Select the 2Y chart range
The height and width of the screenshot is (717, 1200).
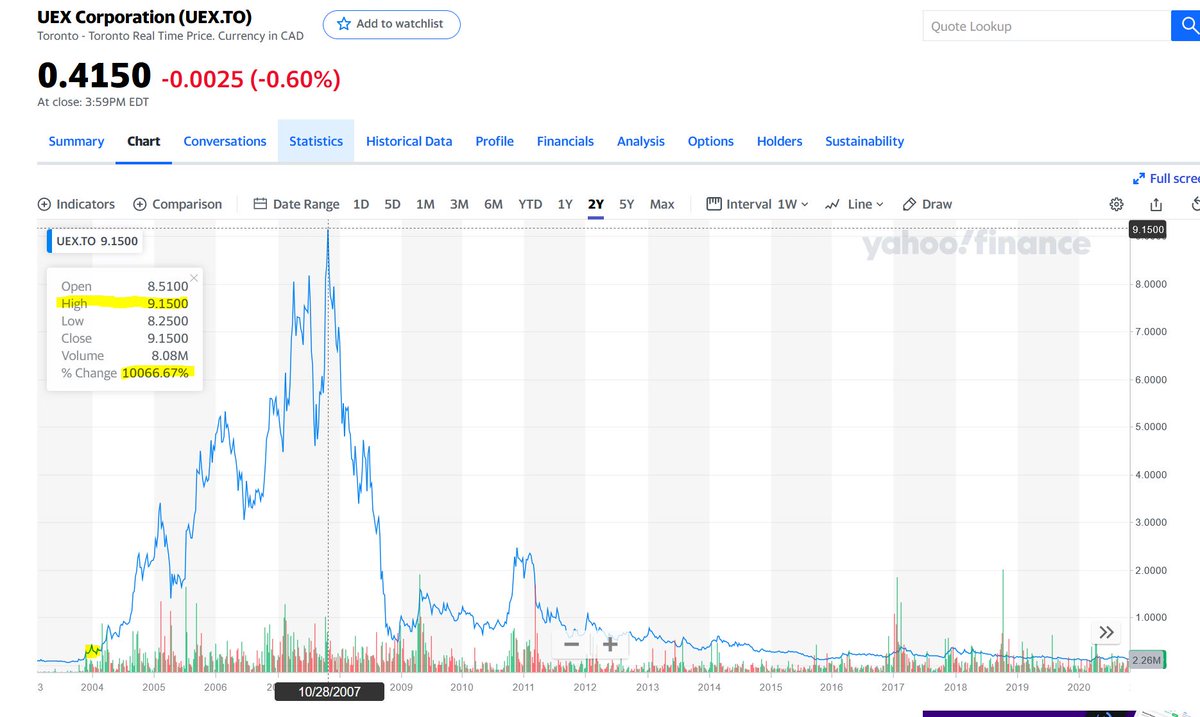click(x=596, y=204)
